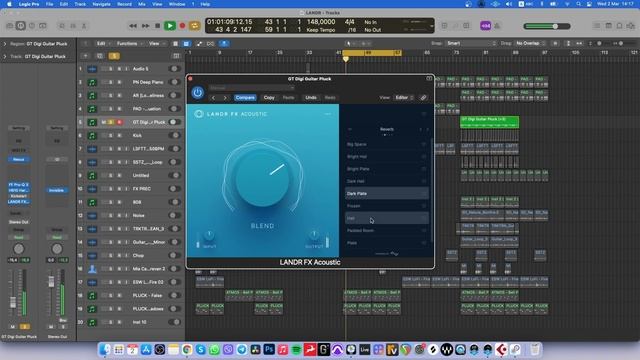Click the yellow global solo S button
This screenshot has height=360, width=640.
(x=114, y=56)
